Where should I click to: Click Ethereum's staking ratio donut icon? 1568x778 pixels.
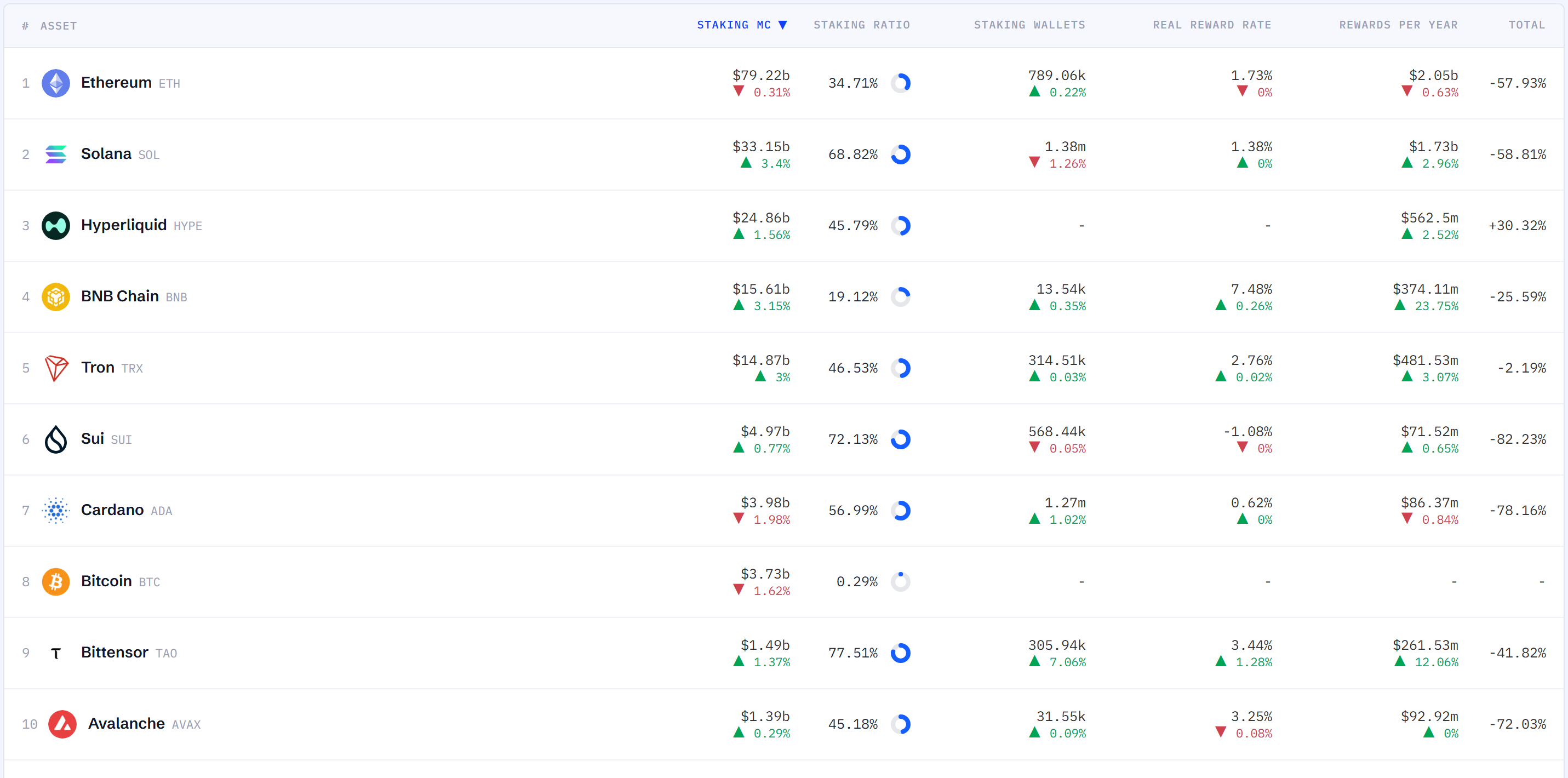pyautogui.click(x=900, y=83)
